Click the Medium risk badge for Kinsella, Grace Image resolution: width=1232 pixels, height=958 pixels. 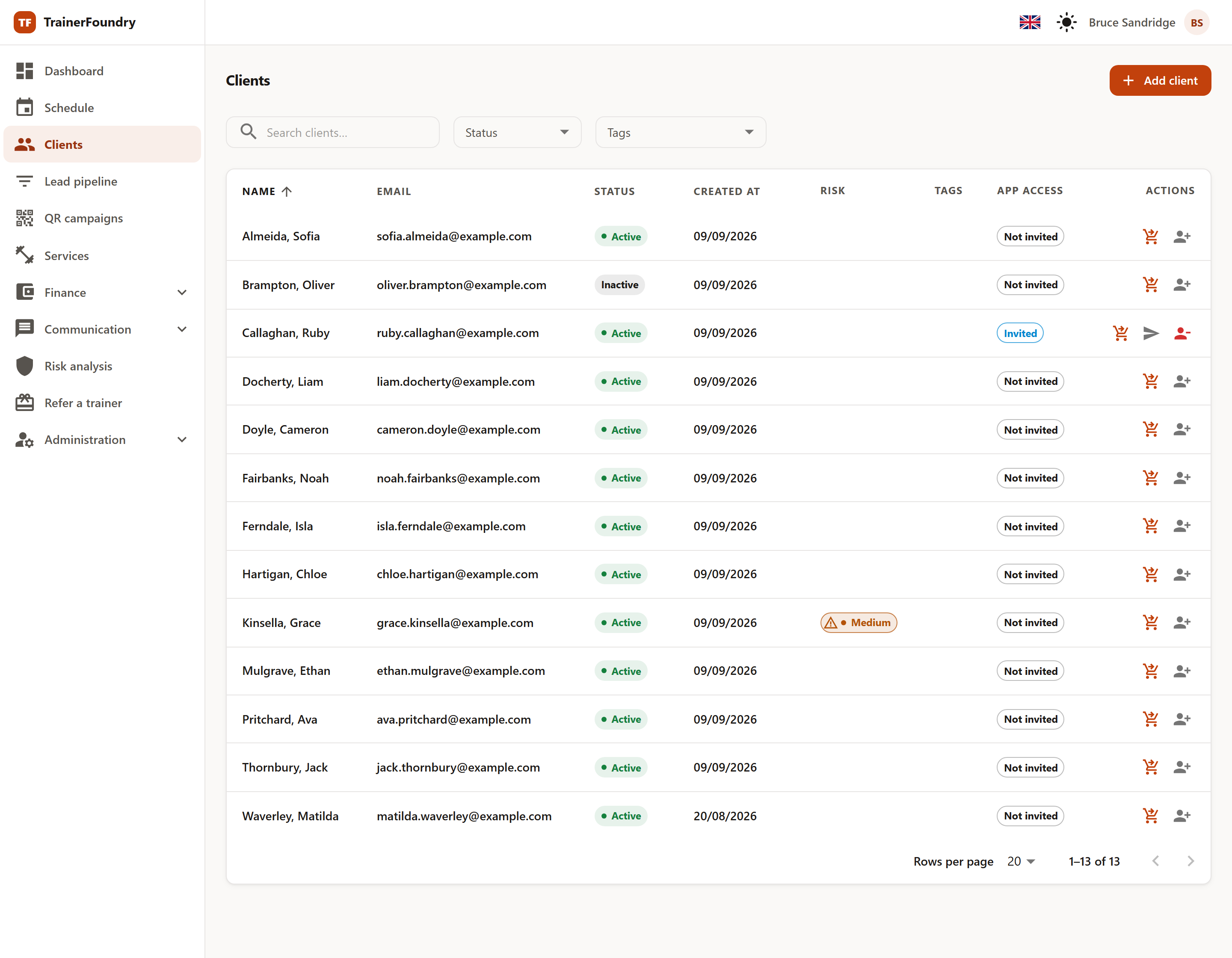[858, 623]
